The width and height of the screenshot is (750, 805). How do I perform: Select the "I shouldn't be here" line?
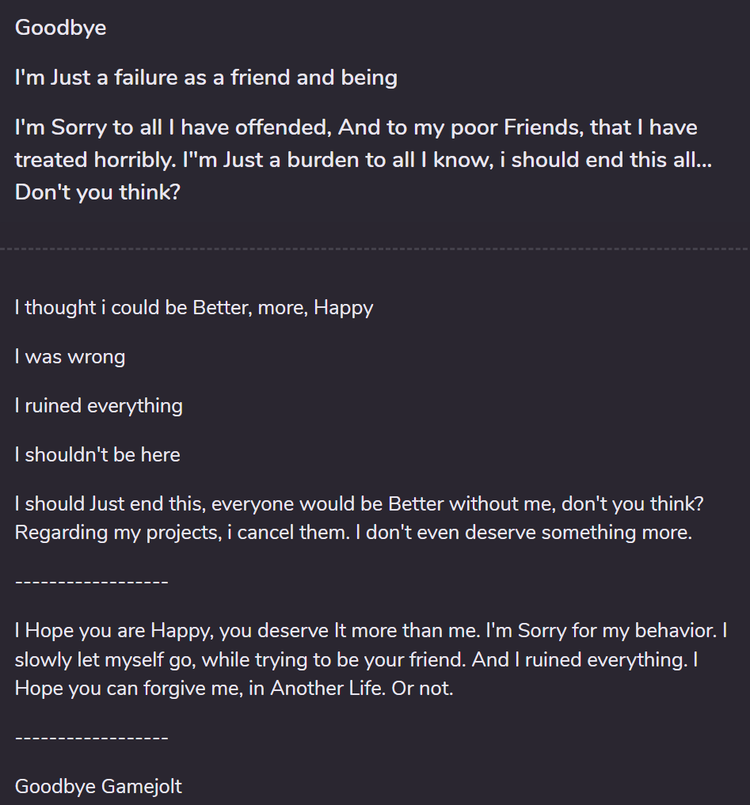pyautogui.click(x=98, y=455)
